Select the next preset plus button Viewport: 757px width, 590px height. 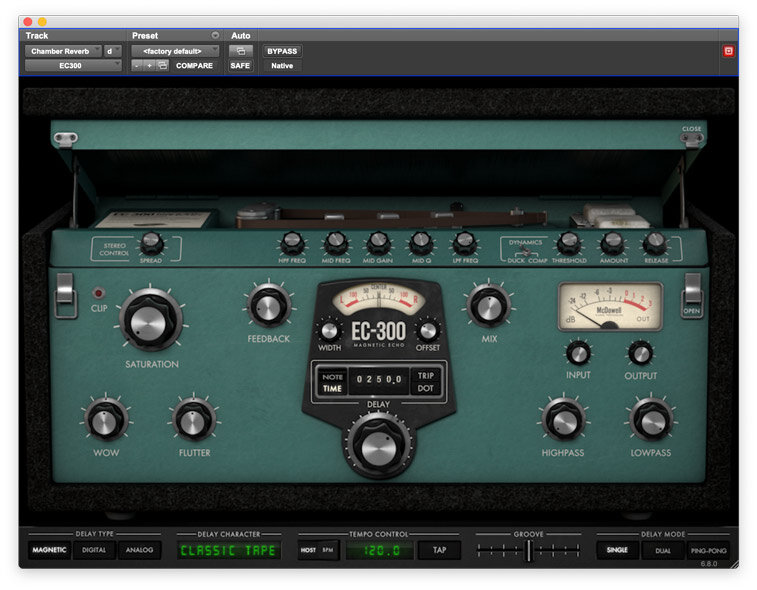[x=150, y=65]
